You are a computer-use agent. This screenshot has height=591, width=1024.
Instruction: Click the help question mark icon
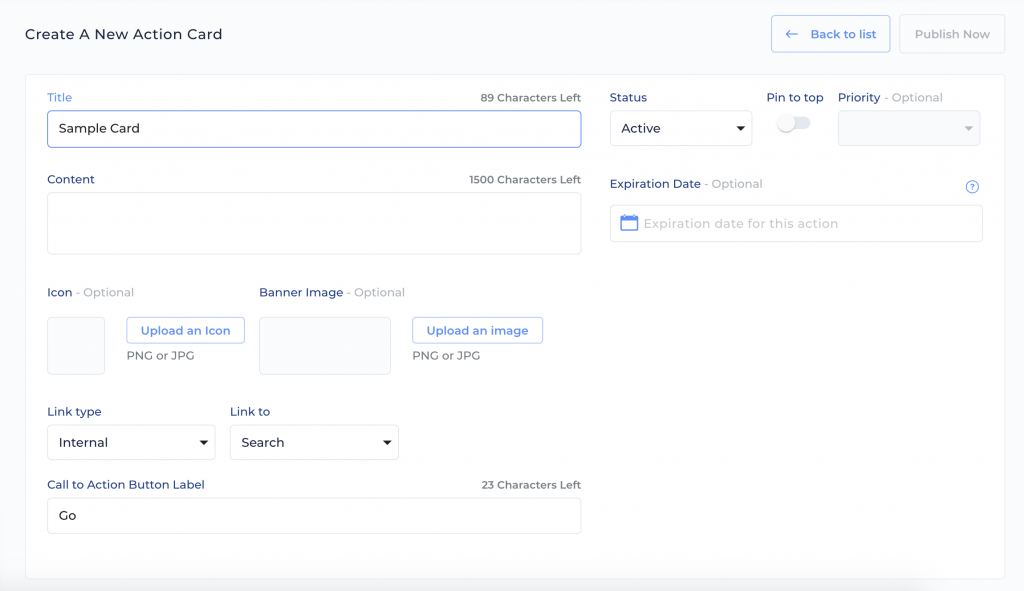pyautogui.click(x=972, y=187)
